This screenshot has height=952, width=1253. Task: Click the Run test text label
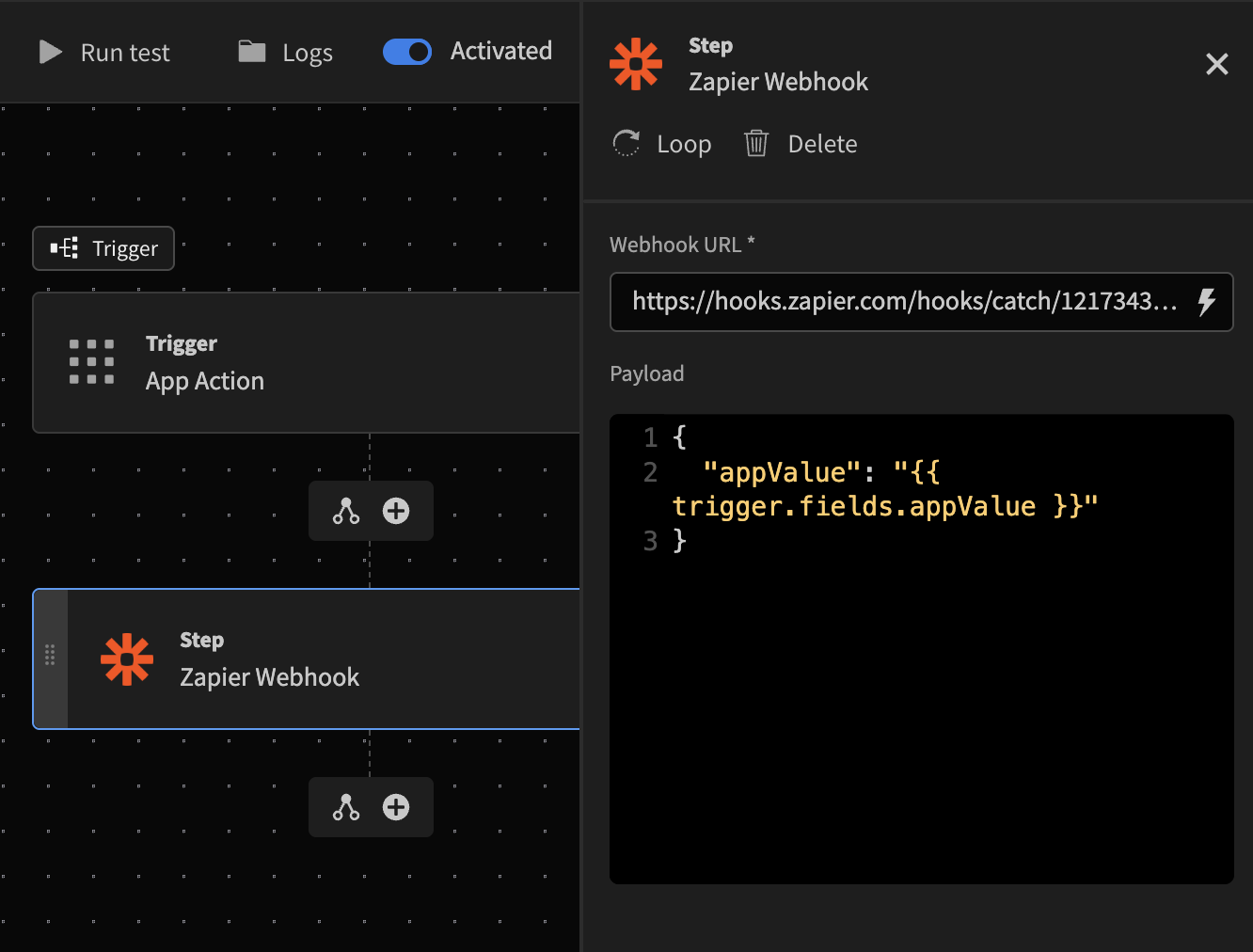[x=125, y=53]
